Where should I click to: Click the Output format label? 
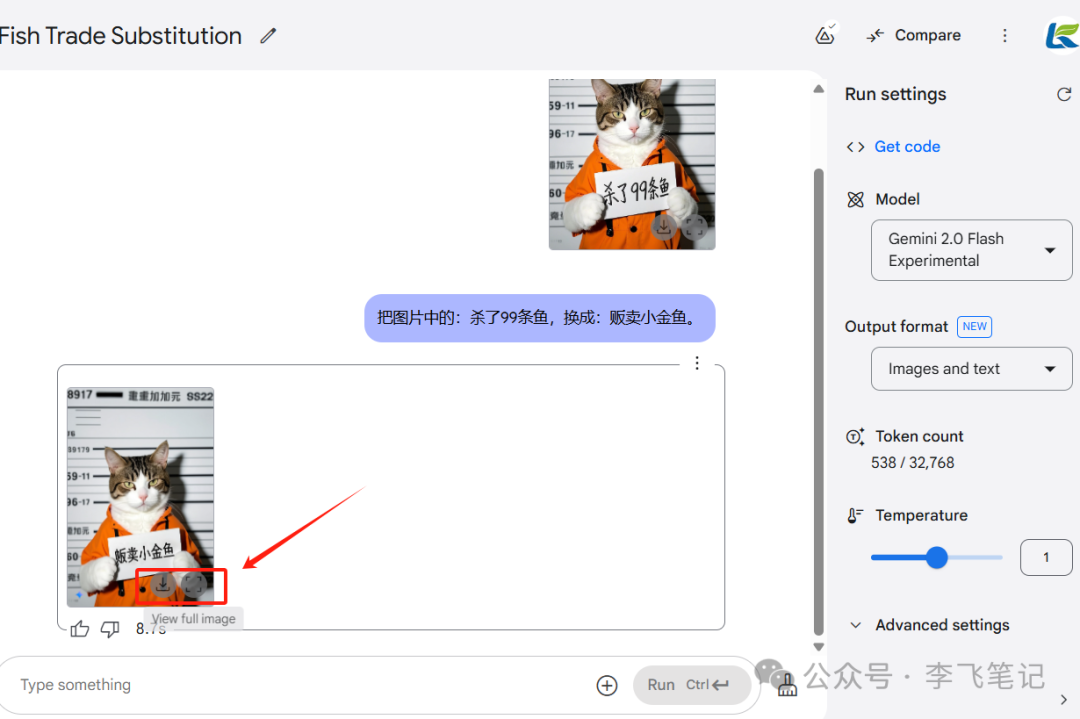pyautogui.click(x=896, y=326)
